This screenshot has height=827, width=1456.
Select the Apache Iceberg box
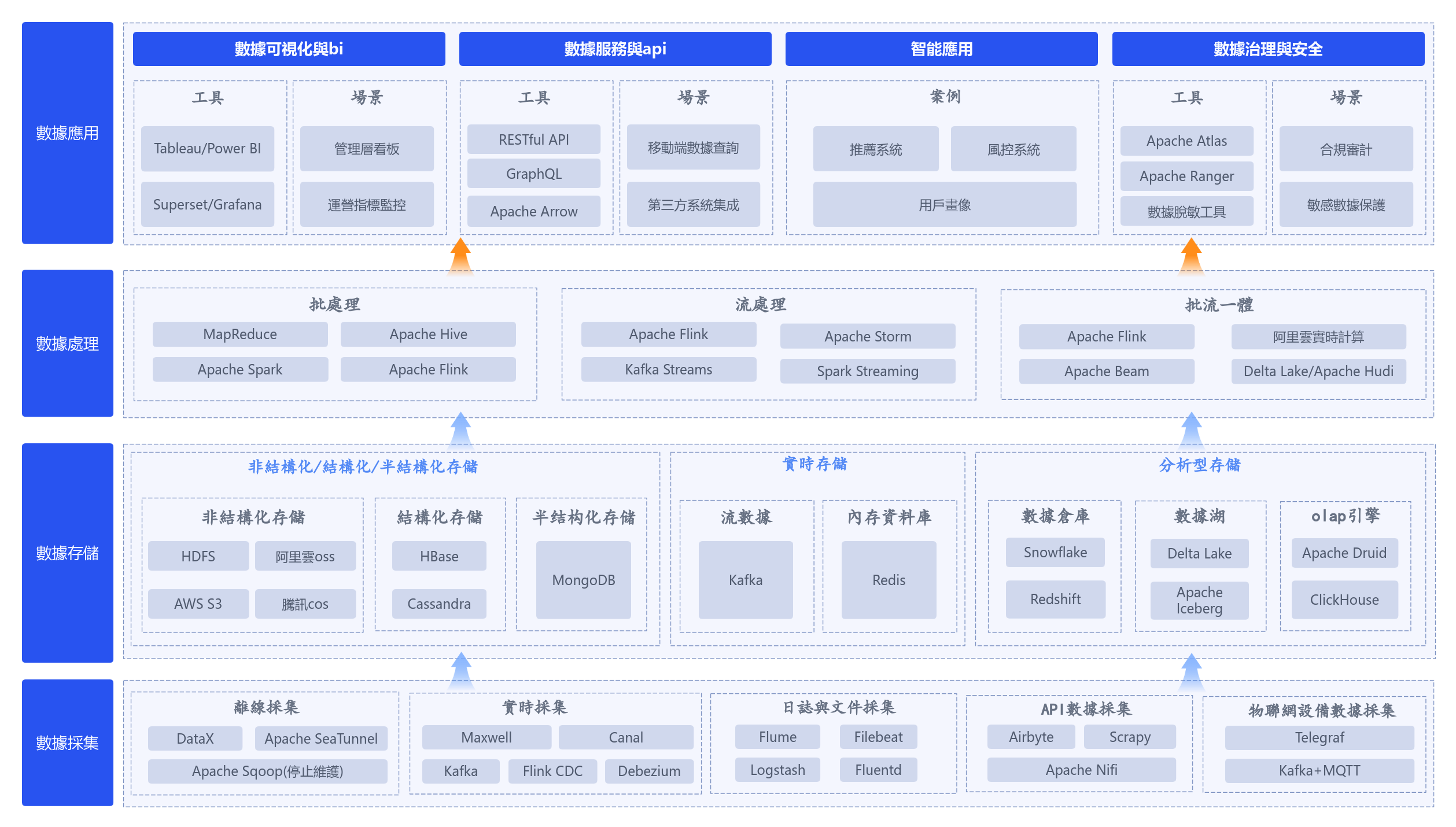point(1199,600)
